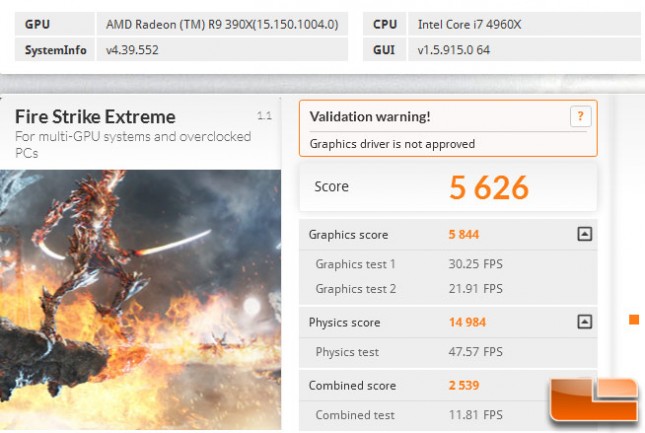Click the Combined score label
Viewport: 645px width, 433px height.
coord(352,386)
